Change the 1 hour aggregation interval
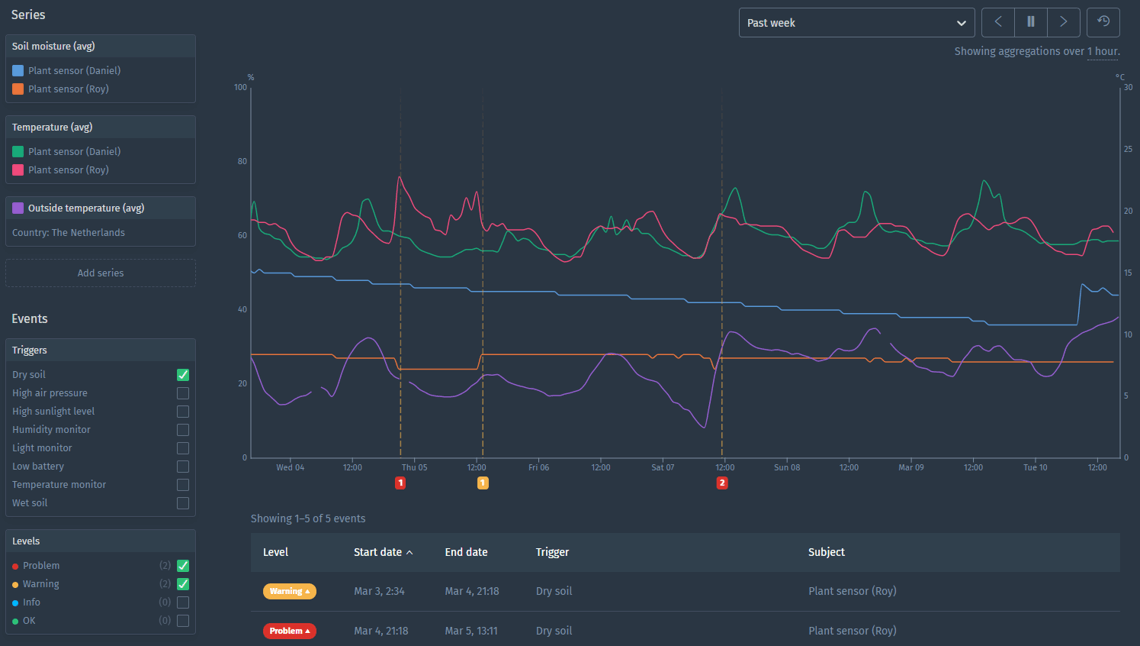The width and height of the screenshot is (1140, 646). (x=1103, y=52)
